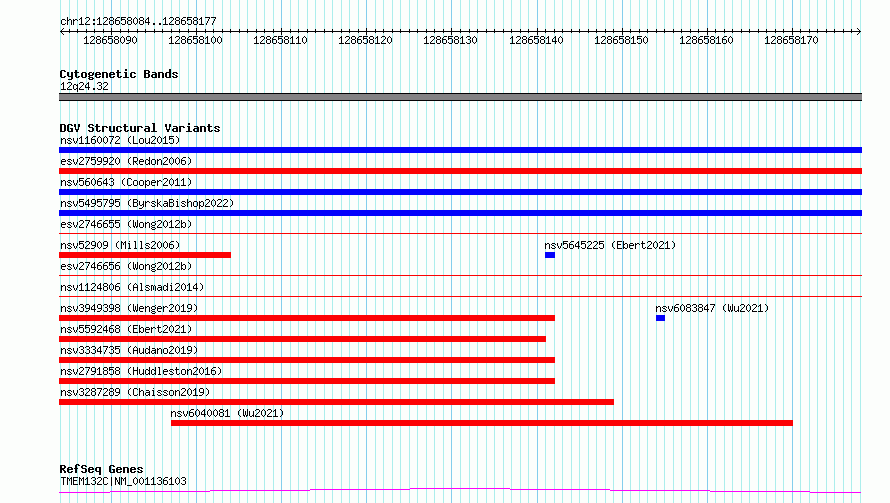Viewport: 890px width, 503px height.
Task: Select the red nsv6040081 variant bar
Action: click(482, 423)
